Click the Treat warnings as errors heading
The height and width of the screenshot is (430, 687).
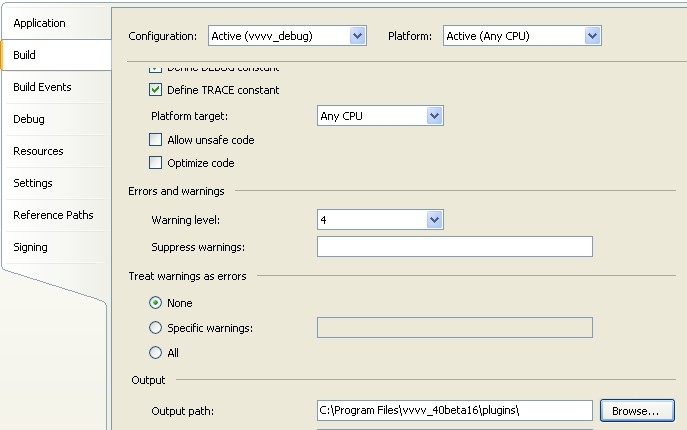(x=187, y=276)
